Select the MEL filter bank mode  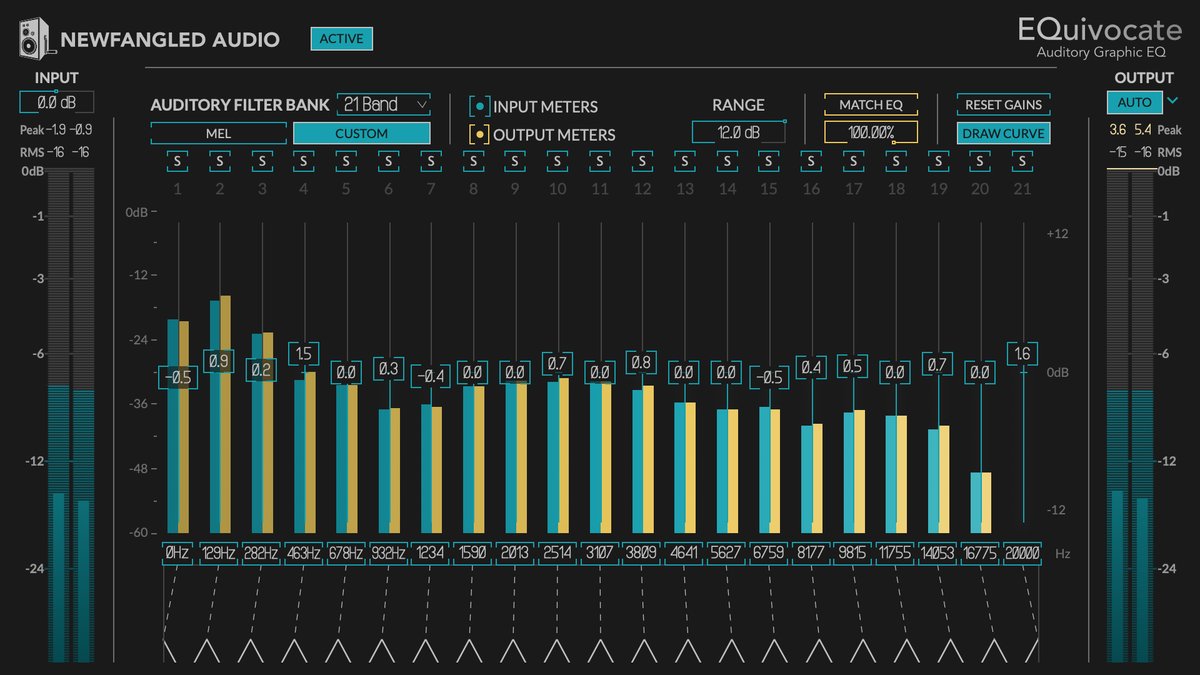218,133
